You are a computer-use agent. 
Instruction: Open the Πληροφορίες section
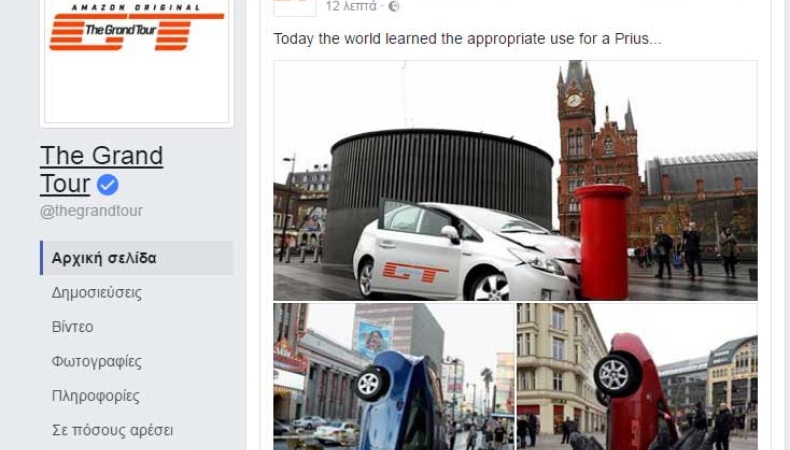[x=96, y=396]
